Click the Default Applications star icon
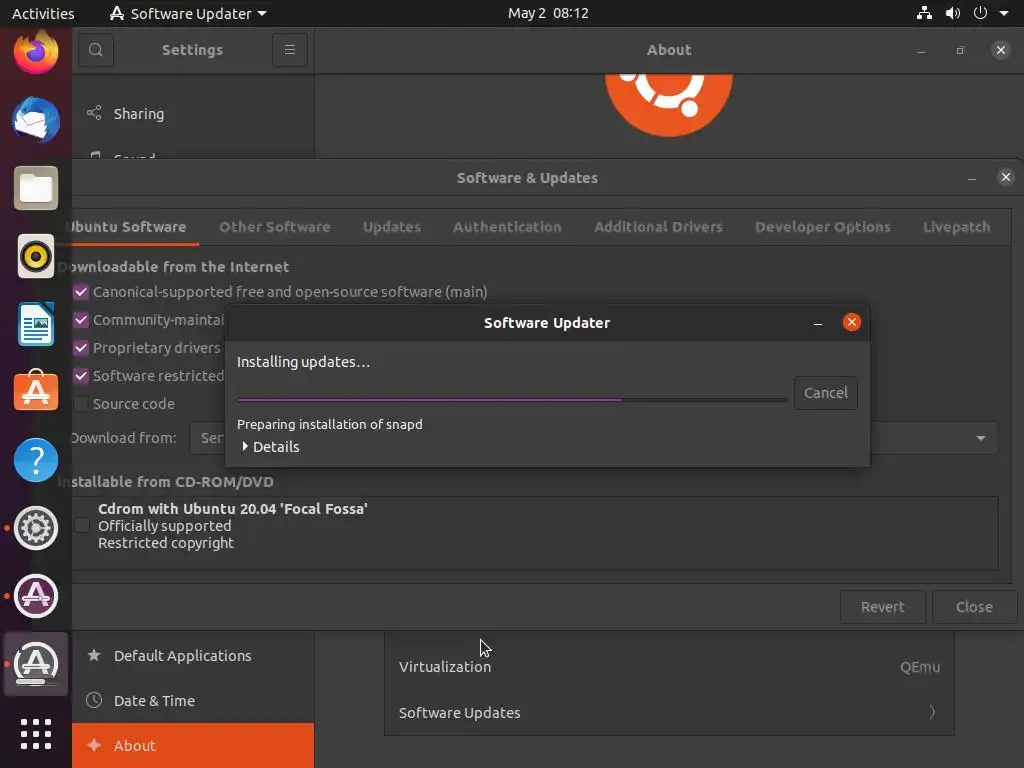This screenshot has width=1024, height=768. pyautogui.click(x=94, y=655)
